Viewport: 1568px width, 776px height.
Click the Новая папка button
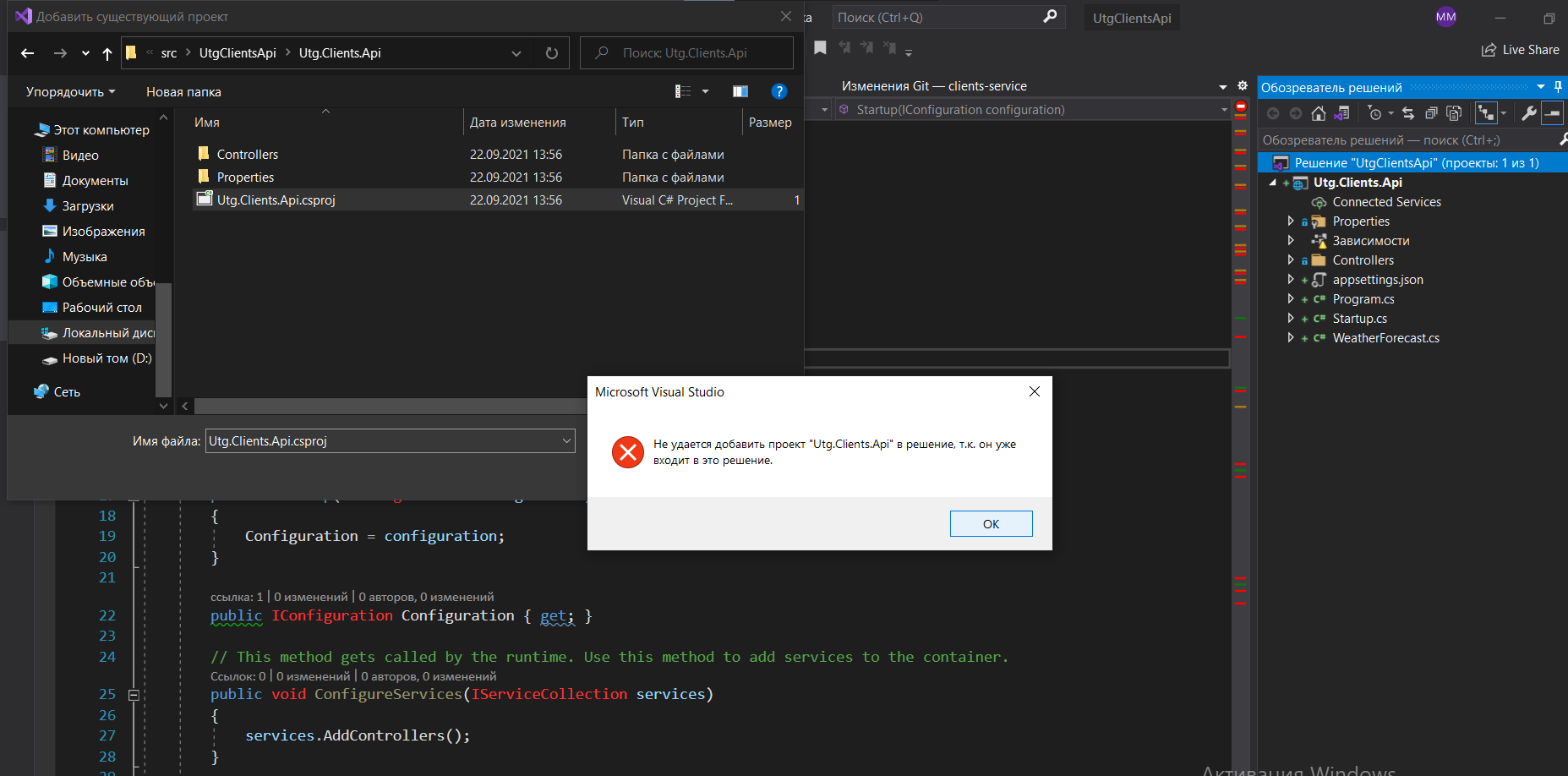coord(183,91)
